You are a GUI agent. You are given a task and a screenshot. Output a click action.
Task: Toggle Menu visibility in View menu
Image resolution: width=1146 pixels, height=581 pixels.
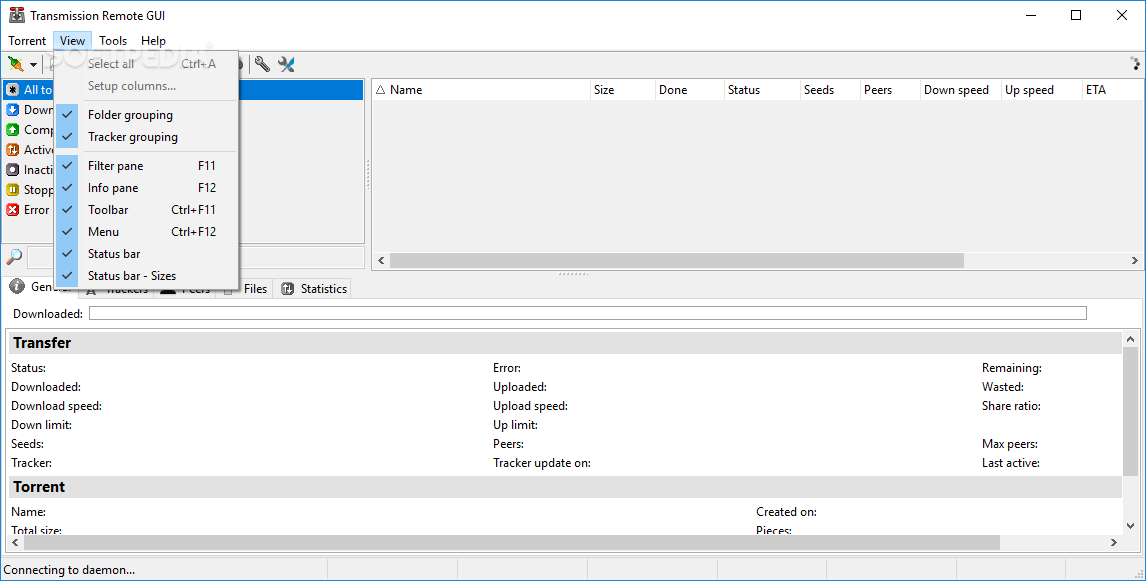[146, 232]
